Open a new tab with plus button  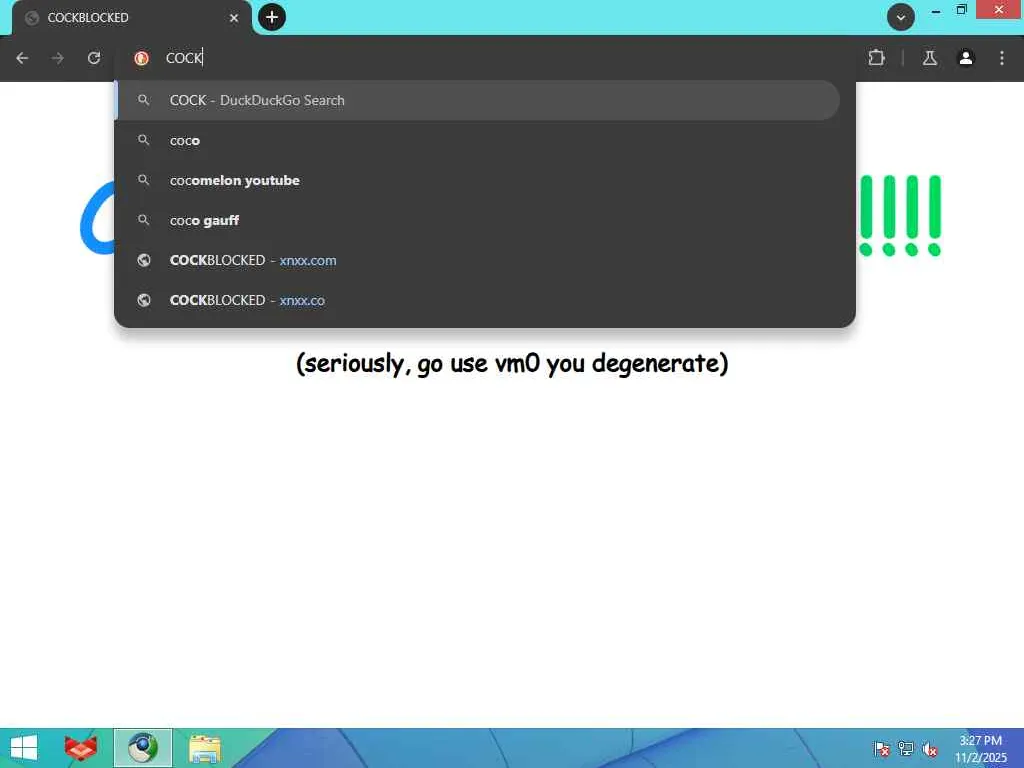click(272, 17)
